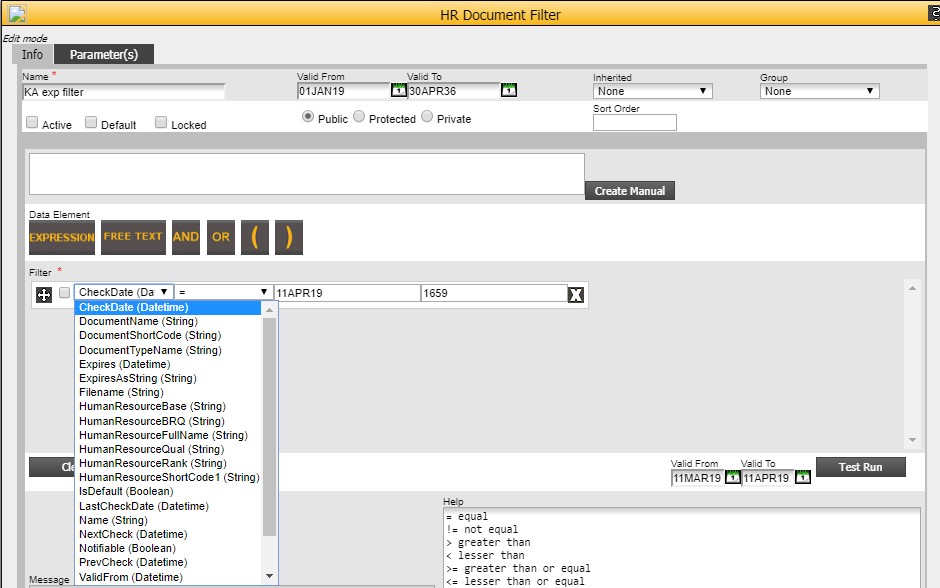This screenshot has height=588, width=940.
Task: Insert an AND operator
Action: (185, 237)
